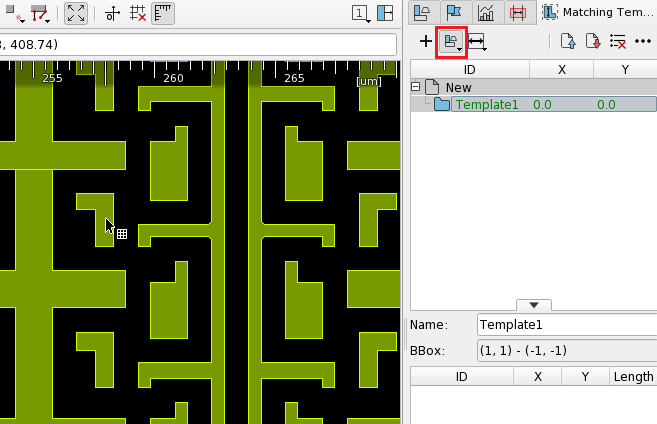The width and height of the screenshot is (657, 424).
Task: Click the upper Y column header
Action: click(x=625, y=70)
